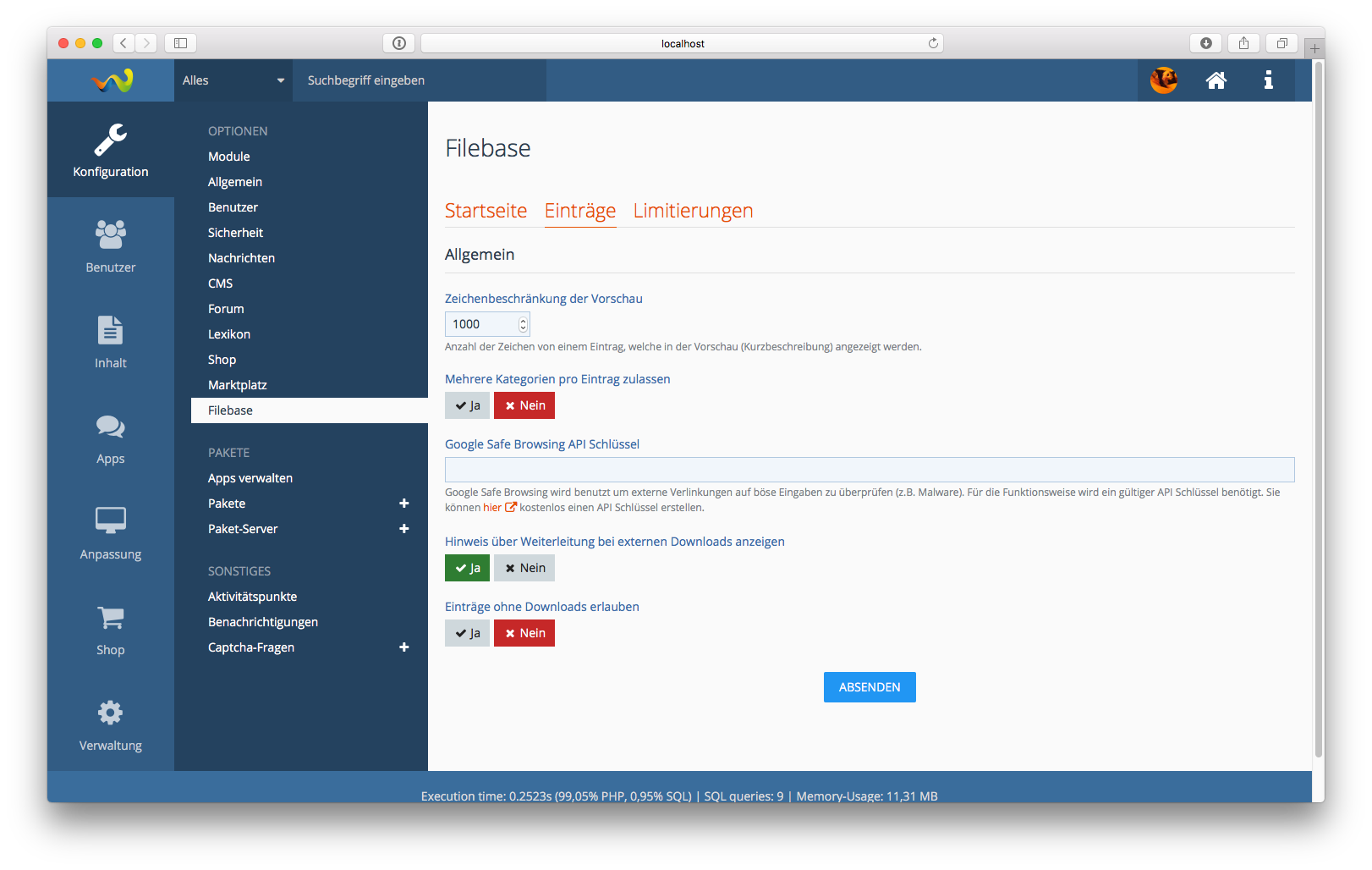Open the Konfiguration wrench section

(111, 151)
